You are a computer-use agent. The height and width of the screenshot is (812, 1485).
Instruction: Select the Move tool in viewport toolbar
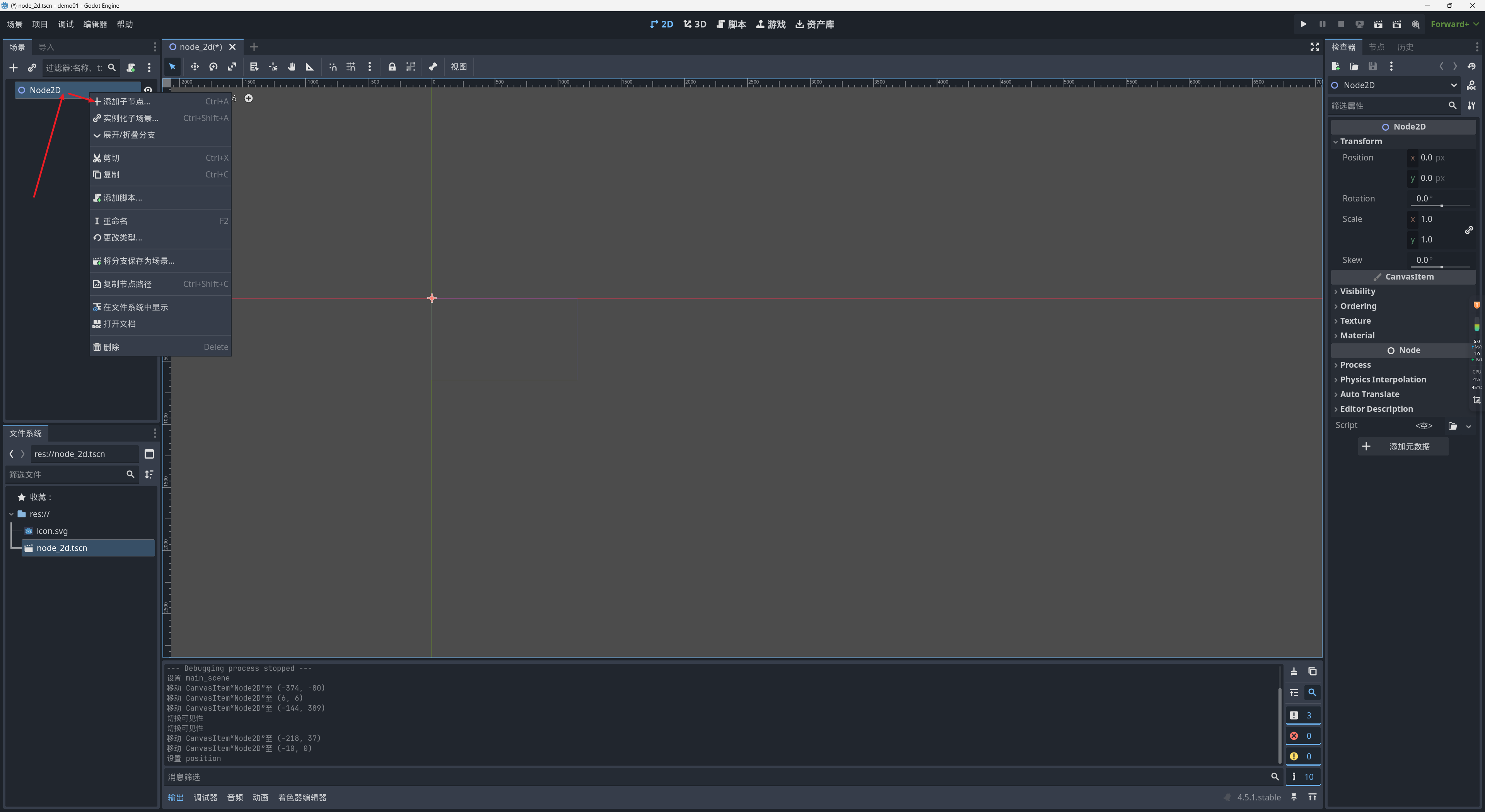[195, 67]
